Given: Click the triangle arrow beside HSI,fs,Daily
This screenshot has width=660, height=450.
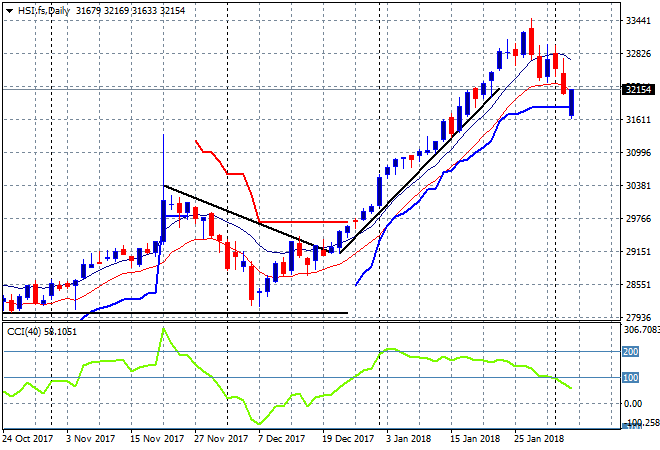Looking at the screenshot, I should pyautogui.click(x=10, y=11).
